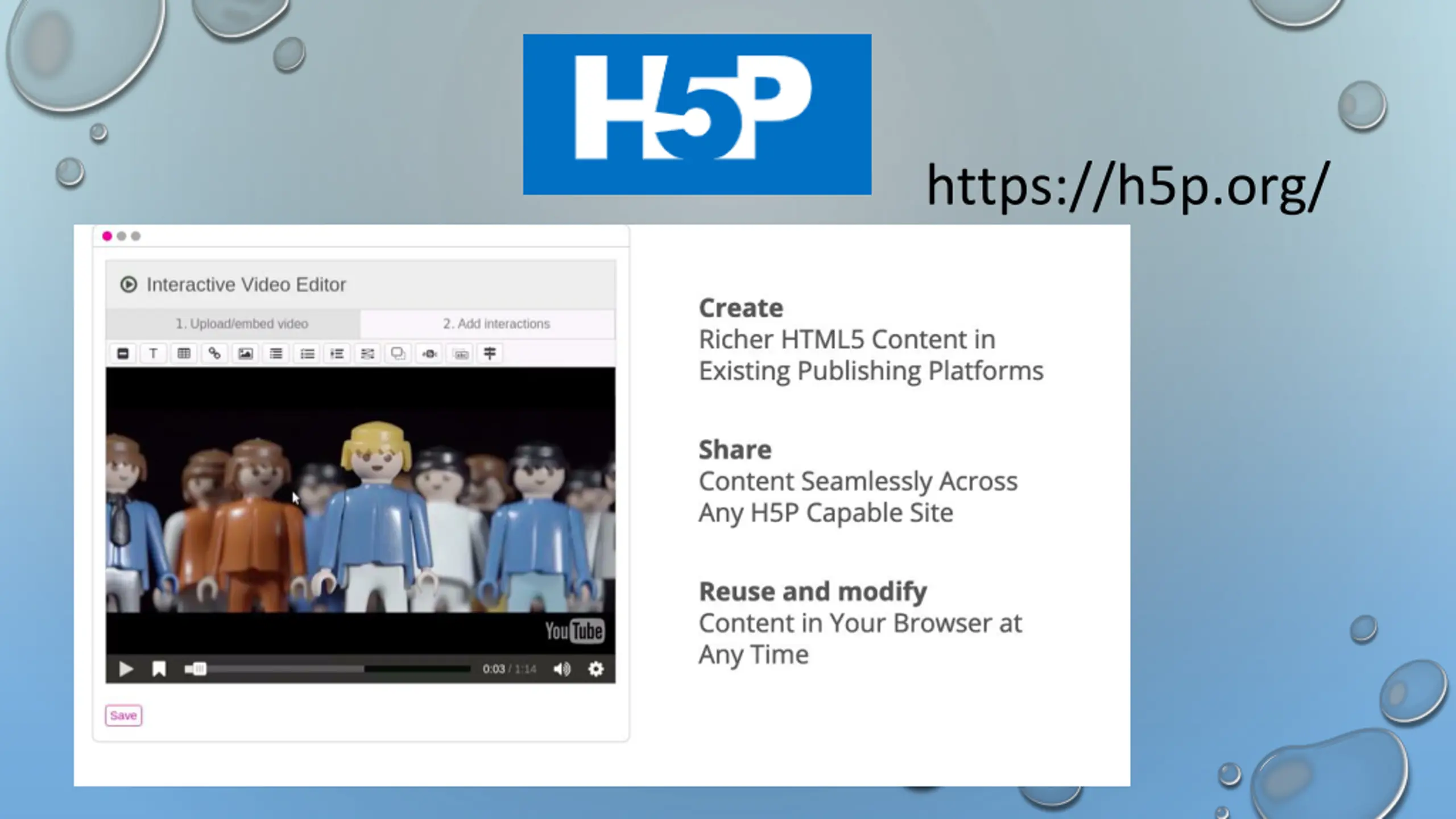Click the YouTube logo on the video

(574, 631)
